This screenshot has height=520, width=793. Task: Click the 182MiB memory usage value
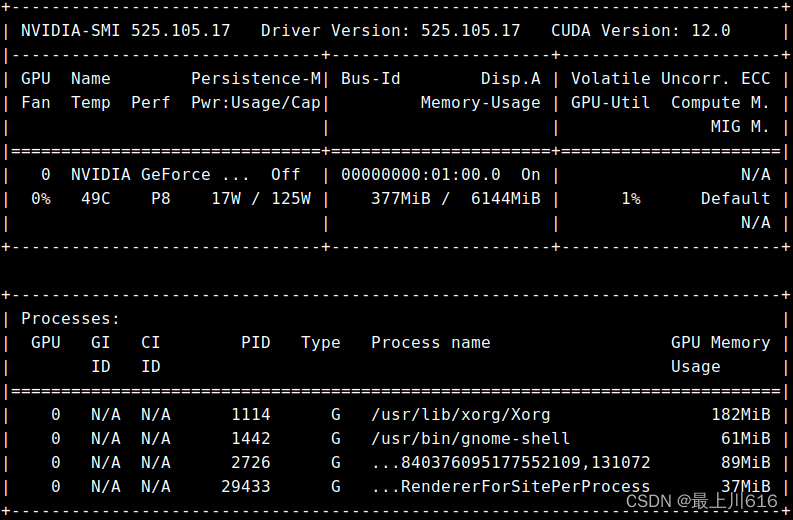tap(740, 415)
